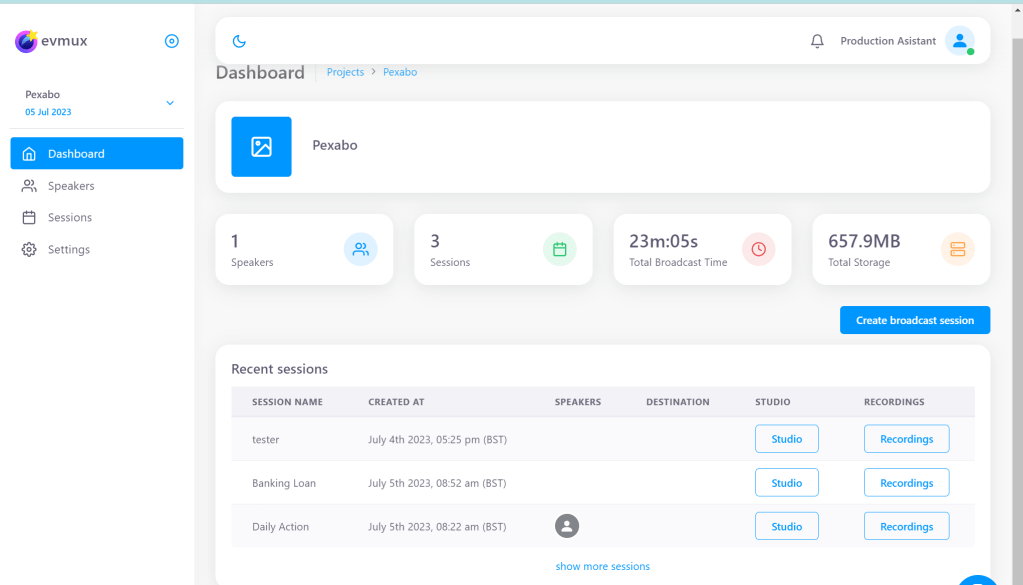Click show more sessions link

[602, 566]
